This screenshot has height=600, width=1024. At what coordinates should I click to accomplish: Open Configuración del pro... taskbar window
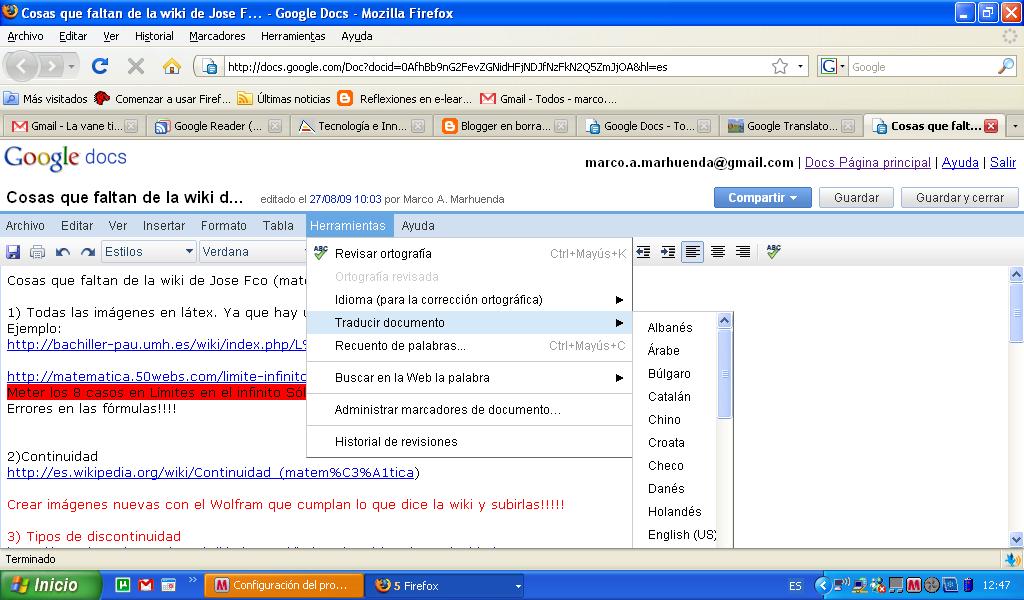point(284,586)
